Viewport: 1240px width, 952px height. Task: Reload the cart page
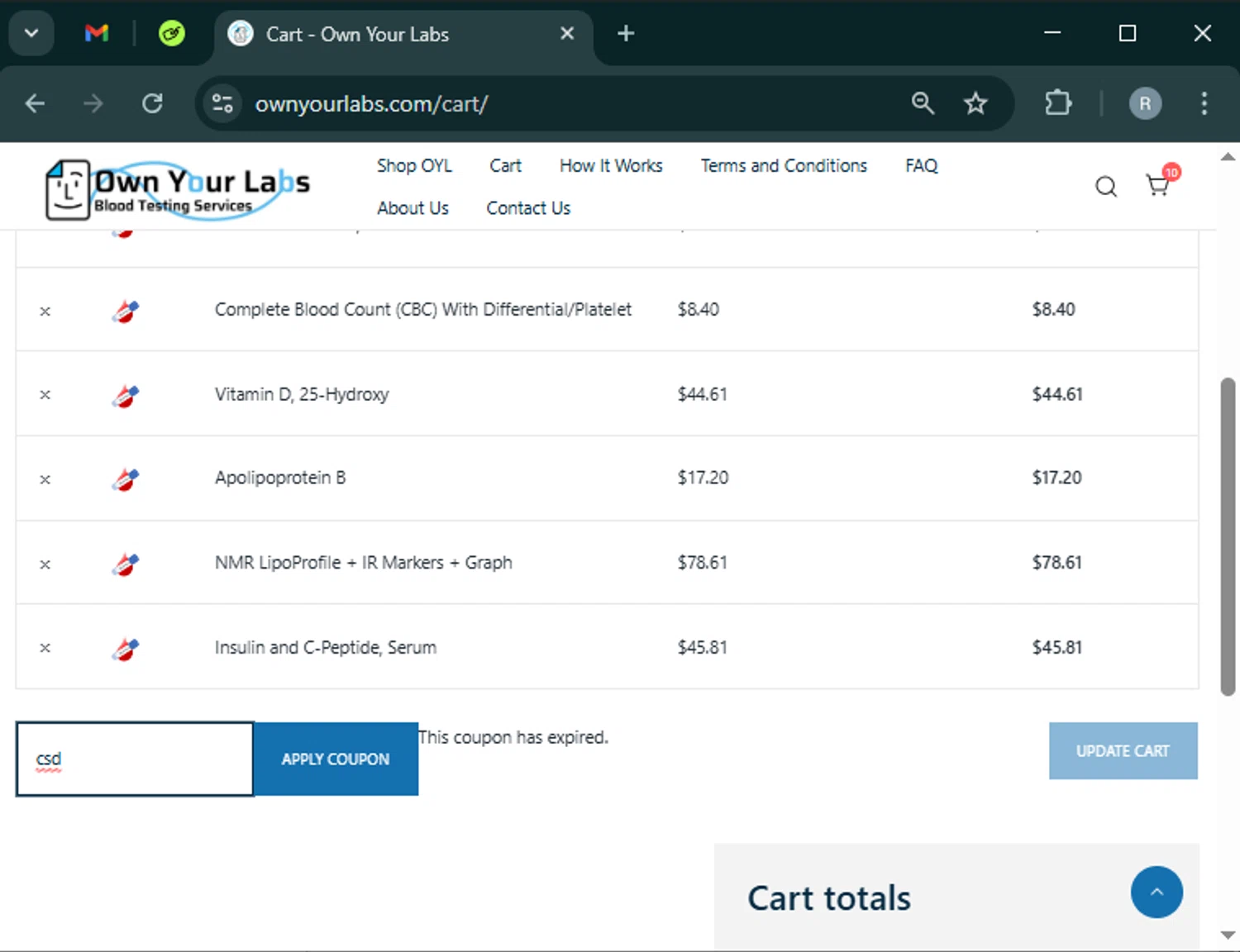(x=152, y=103)
